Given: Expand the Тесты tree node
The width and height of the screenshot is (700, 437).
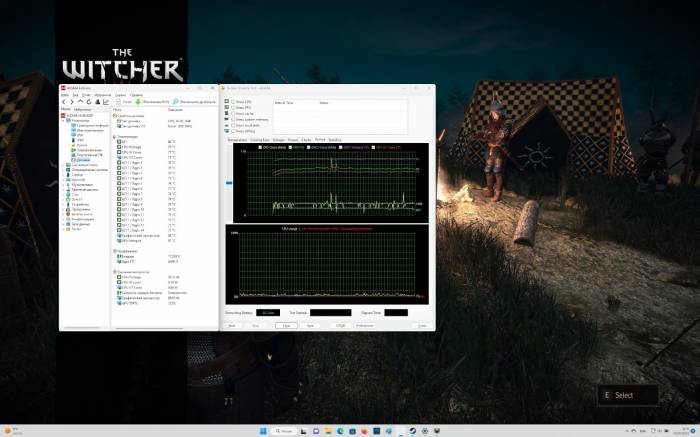Looking at the screenshot, I should tap(63, 229).
